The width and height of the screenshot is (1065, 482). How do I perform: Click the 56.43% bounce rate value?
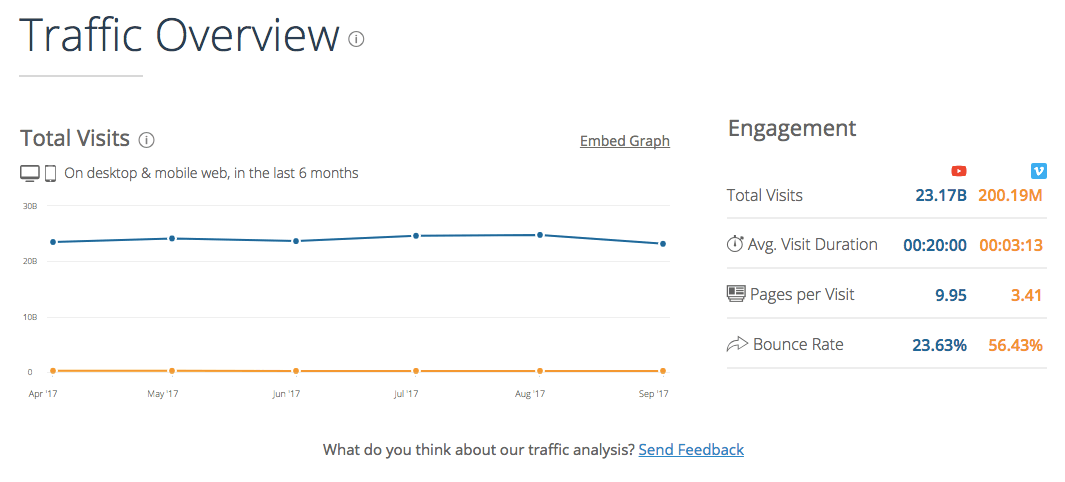[x=1015, y=345]
